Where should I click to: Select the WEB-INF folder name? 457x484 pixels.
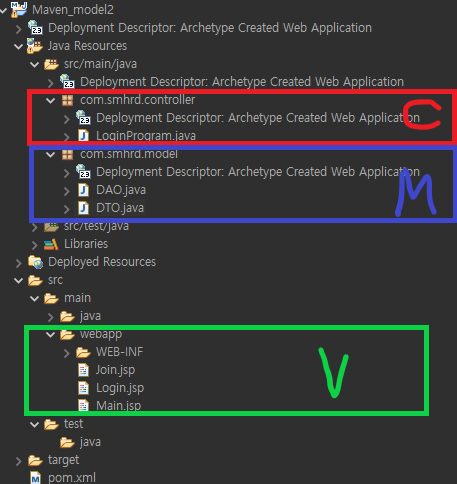point(120,352)
